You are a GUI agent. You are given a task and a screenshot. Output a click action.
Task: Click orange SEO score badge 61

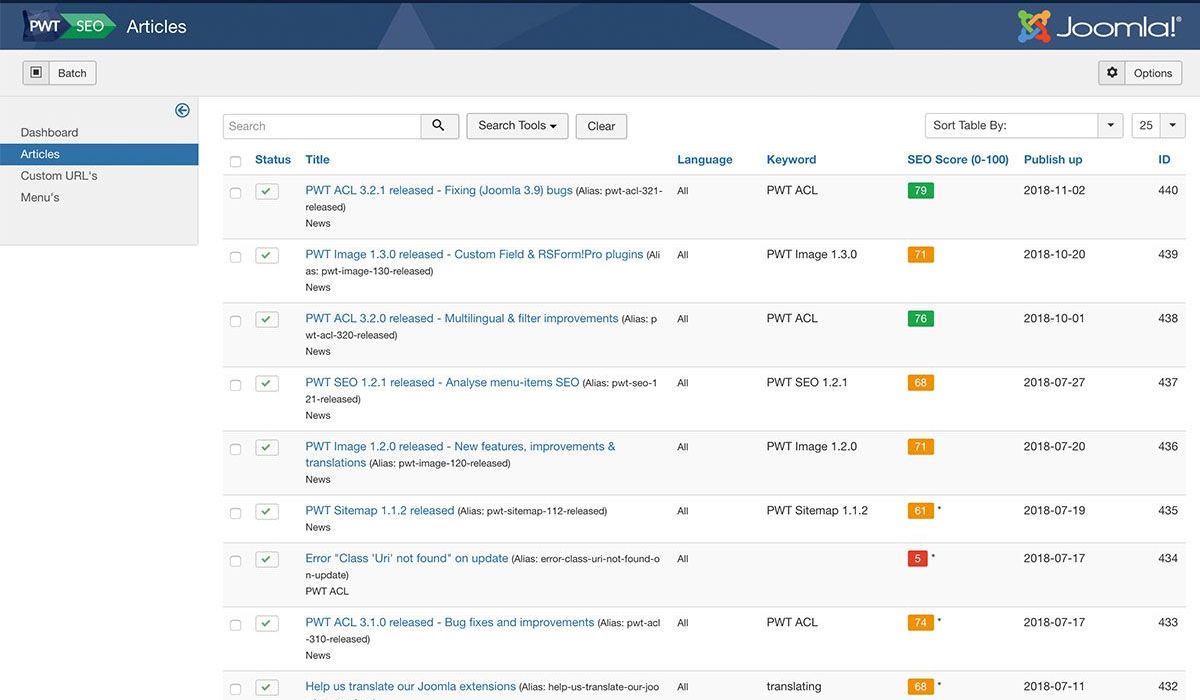[920, 510]
